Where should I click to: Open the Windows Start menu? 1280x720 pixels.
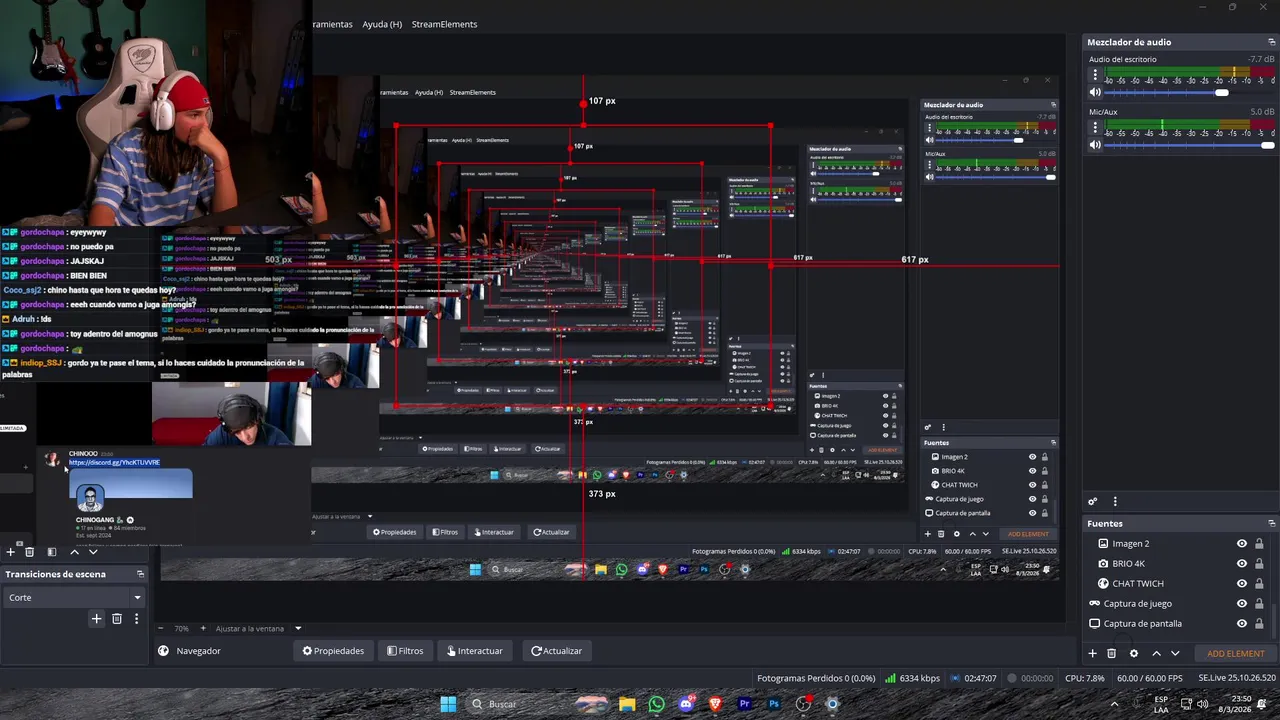click(448, 704)
